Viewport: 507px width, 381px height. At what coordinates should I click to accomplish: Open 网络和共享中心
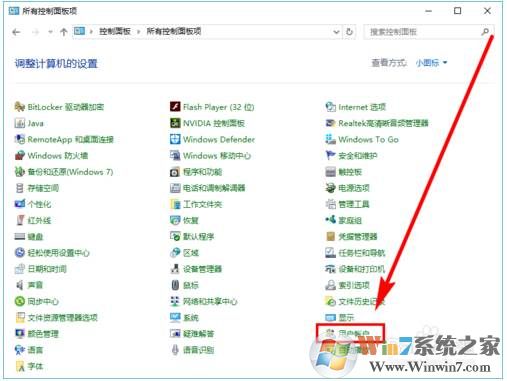click(x=203, y=301)
